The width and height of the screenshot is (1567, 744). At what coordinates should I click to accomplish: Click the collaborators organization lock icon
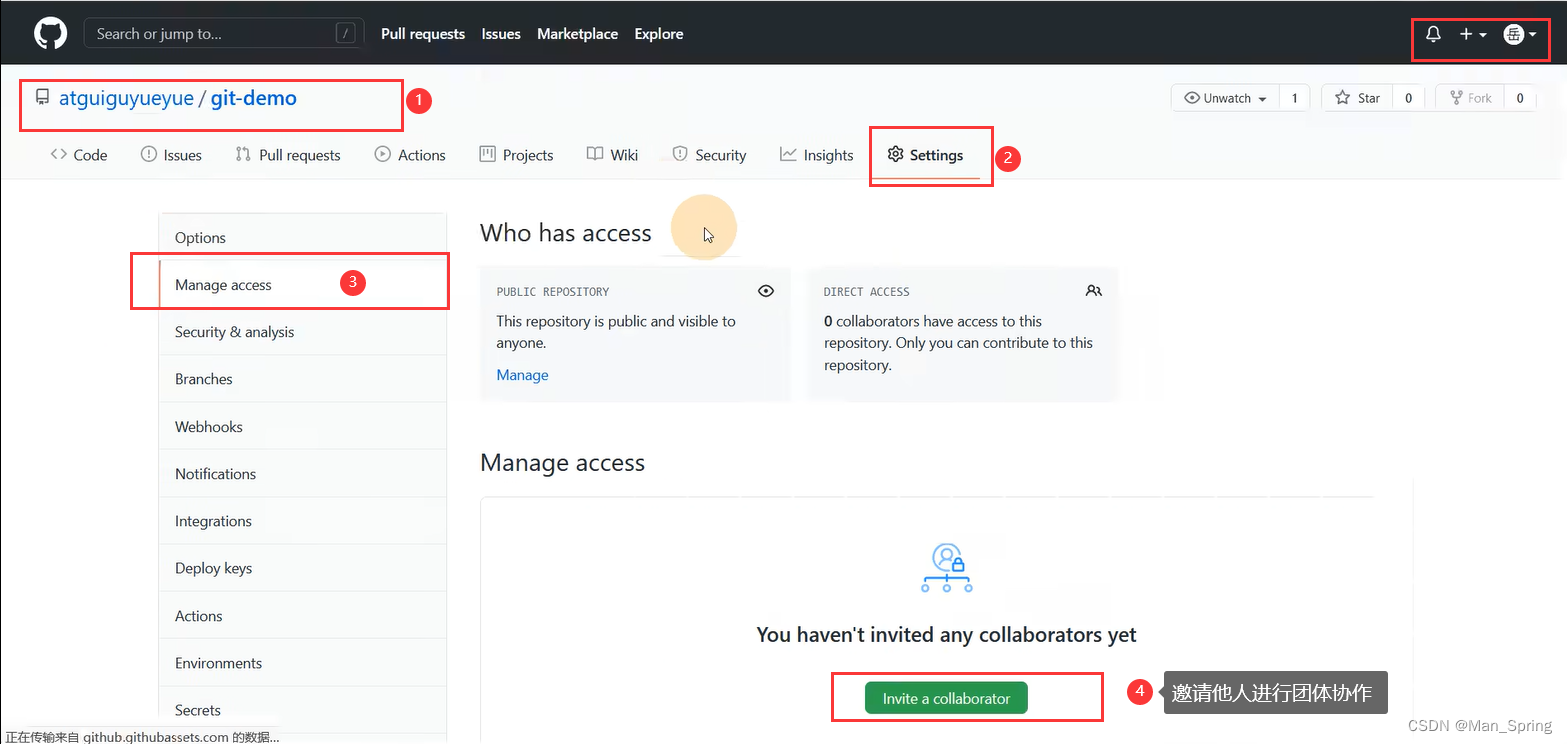[946, 567]
